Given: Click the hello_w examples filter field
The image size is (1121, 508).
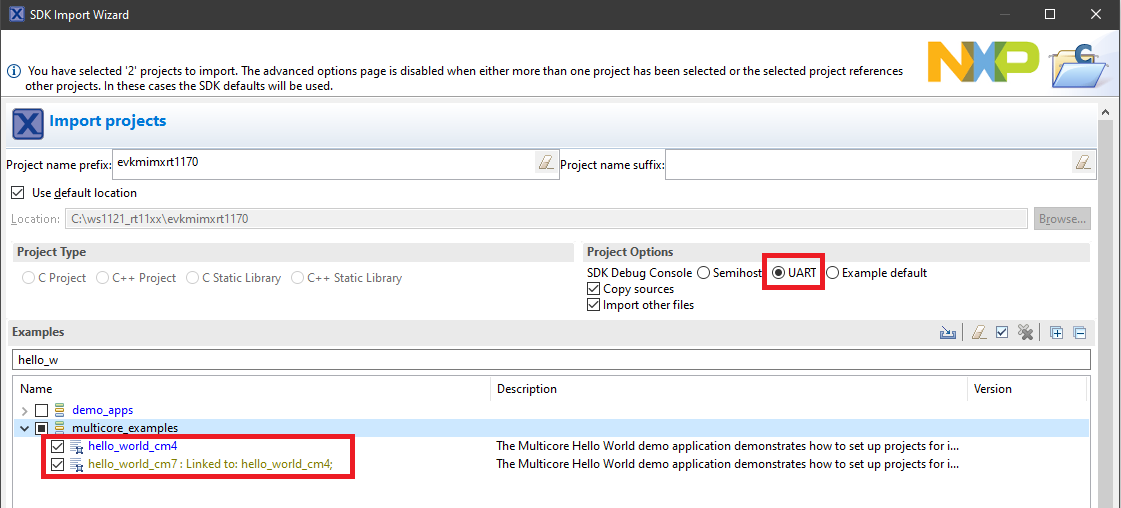Looking at the screenshot, I should coord(550,360).
